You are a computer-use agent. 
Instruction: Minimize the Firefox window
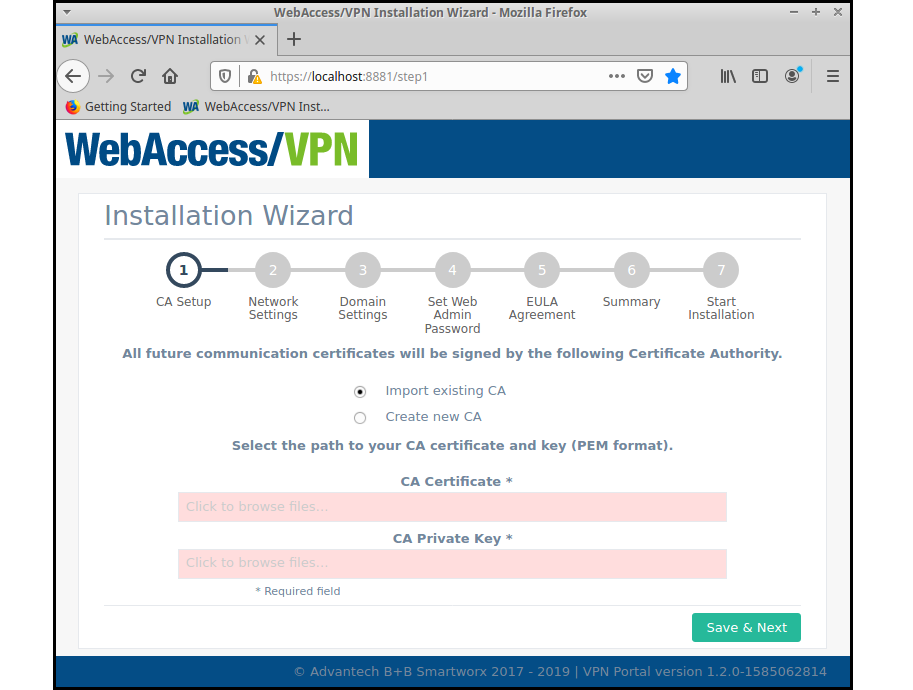(x=794, y=12)
